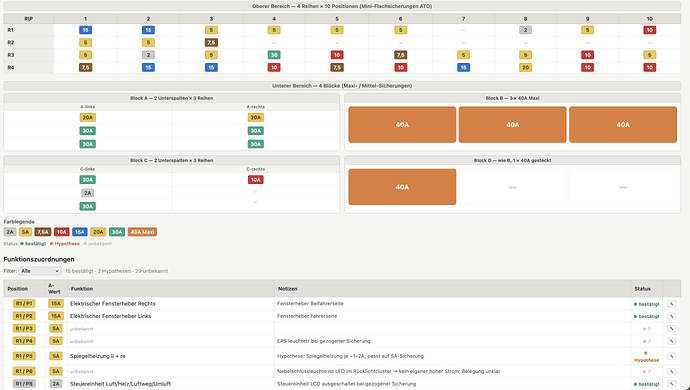Click edit pencil for R1 / P6 row
This screenshot has height=390, width=690.
coord(672,371)
